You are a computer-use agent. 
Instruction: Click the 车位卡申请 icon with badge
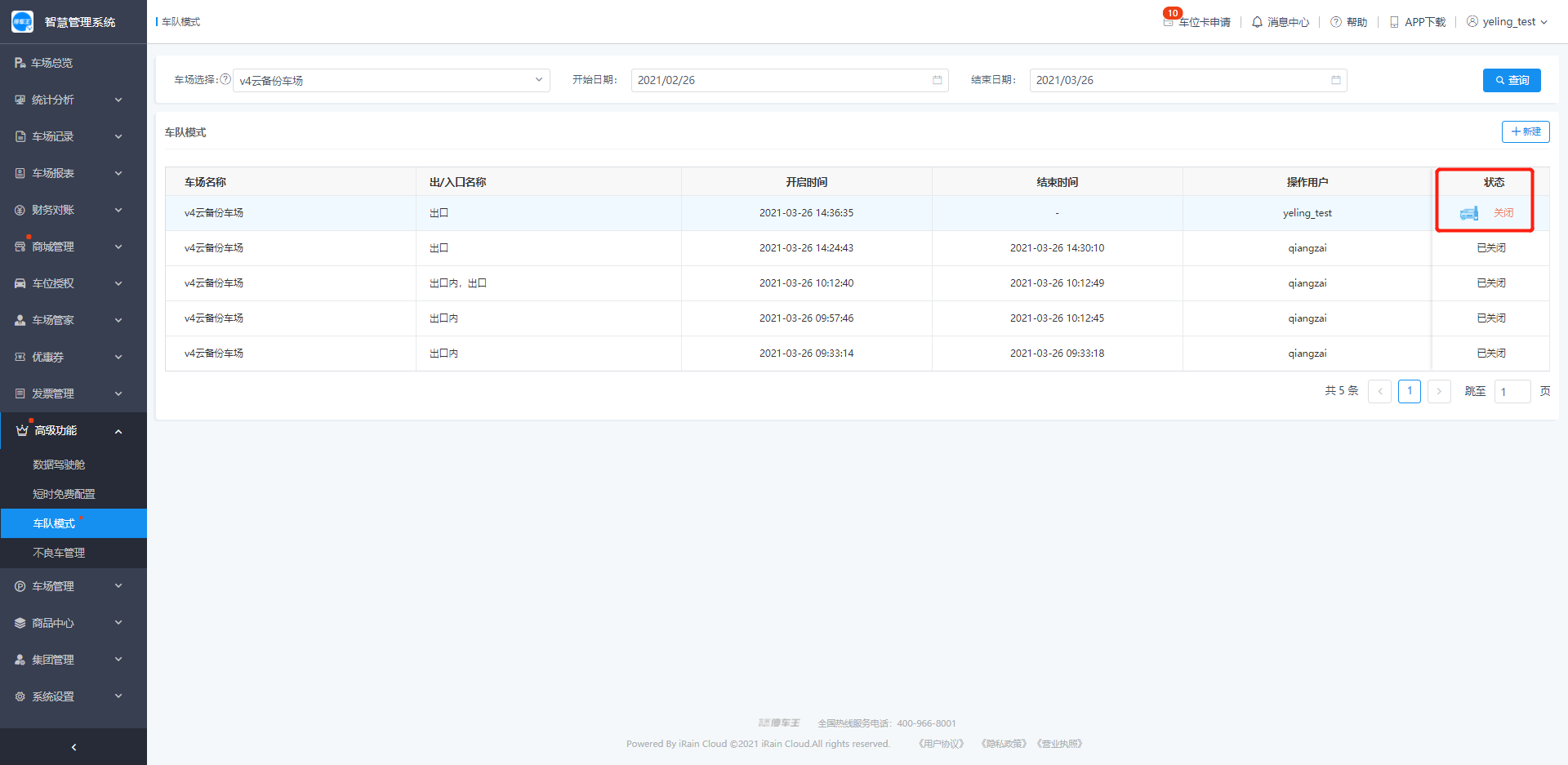pyautogui.click(x=1169, y=22)
